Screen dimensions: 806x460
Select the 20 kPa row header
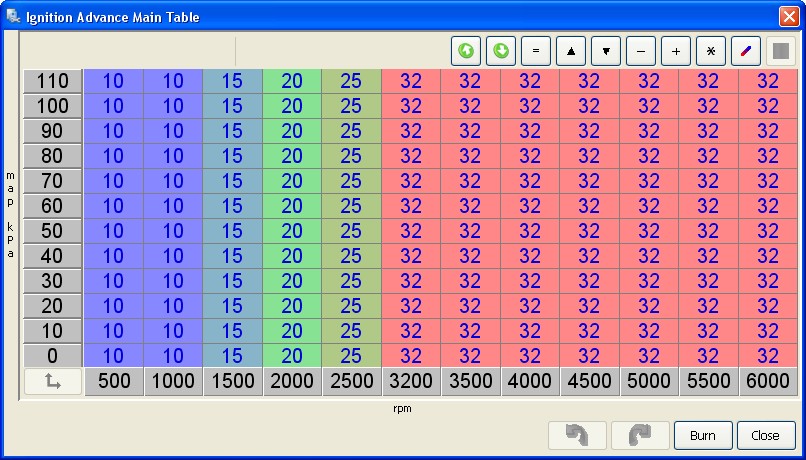pyautogui.click(x=53, y=306)
